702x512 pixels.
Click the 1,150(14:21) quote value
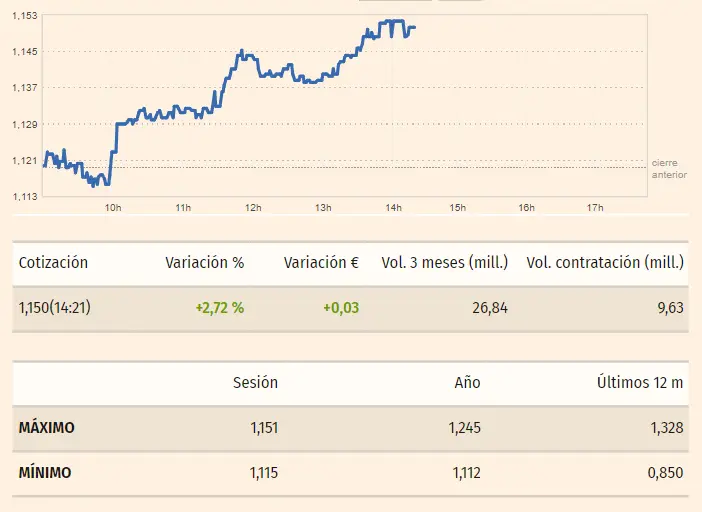(x=54, y=308)
